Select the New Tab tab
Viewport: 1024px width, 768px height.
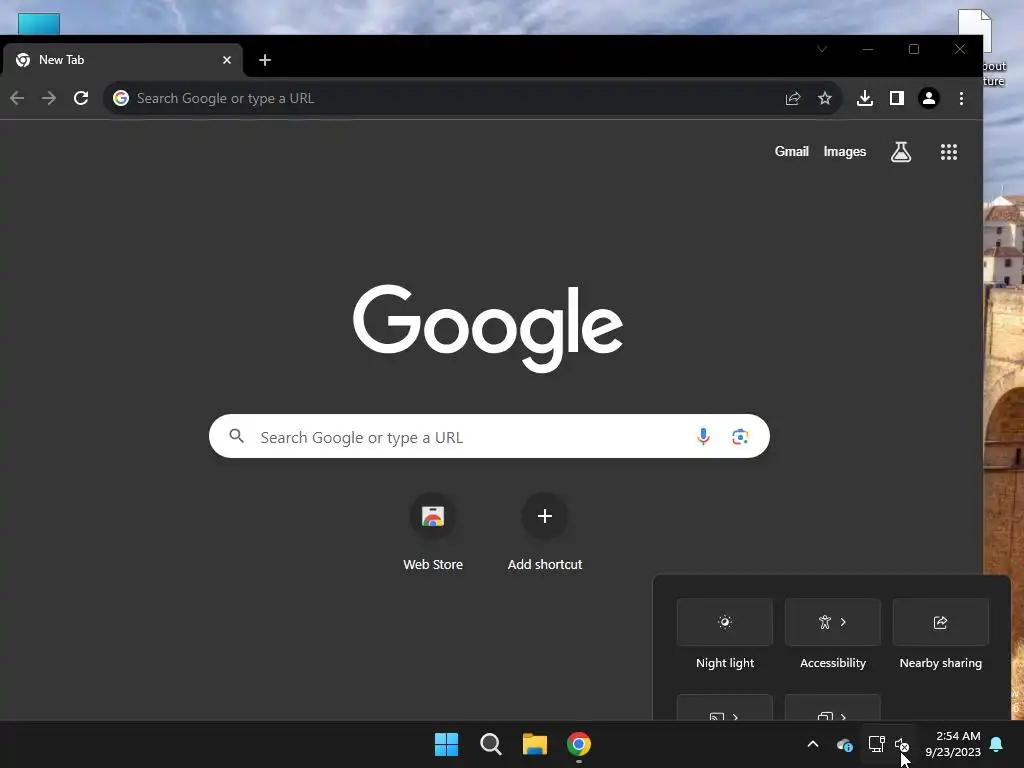click(x=121, y=60)
